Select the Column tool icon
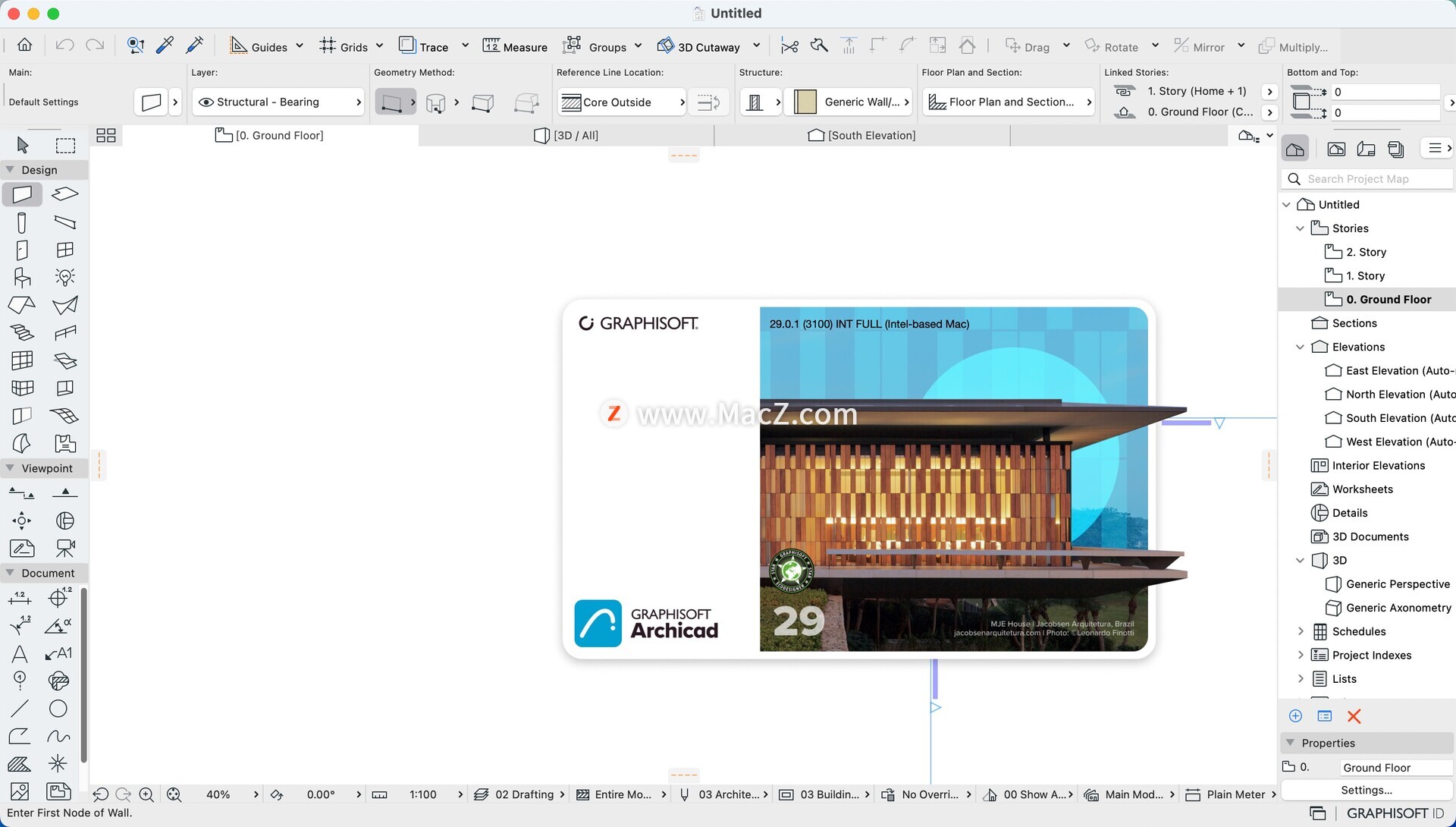The image size is (1456, 827). click(22, 222)
